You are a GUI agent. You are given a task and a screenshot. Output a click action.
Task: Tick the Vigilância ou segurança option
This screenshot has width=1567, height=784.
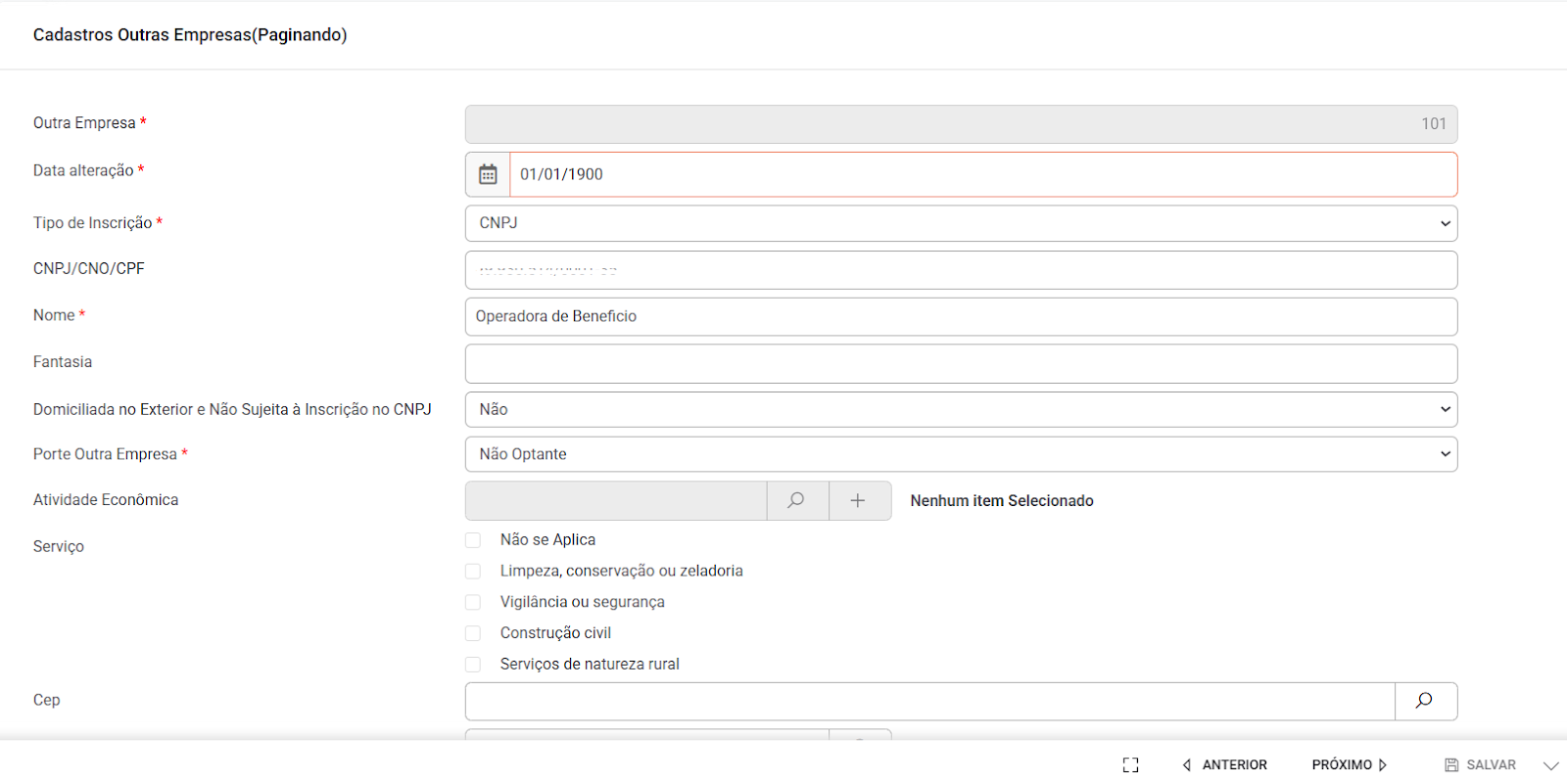pos(474,603)
